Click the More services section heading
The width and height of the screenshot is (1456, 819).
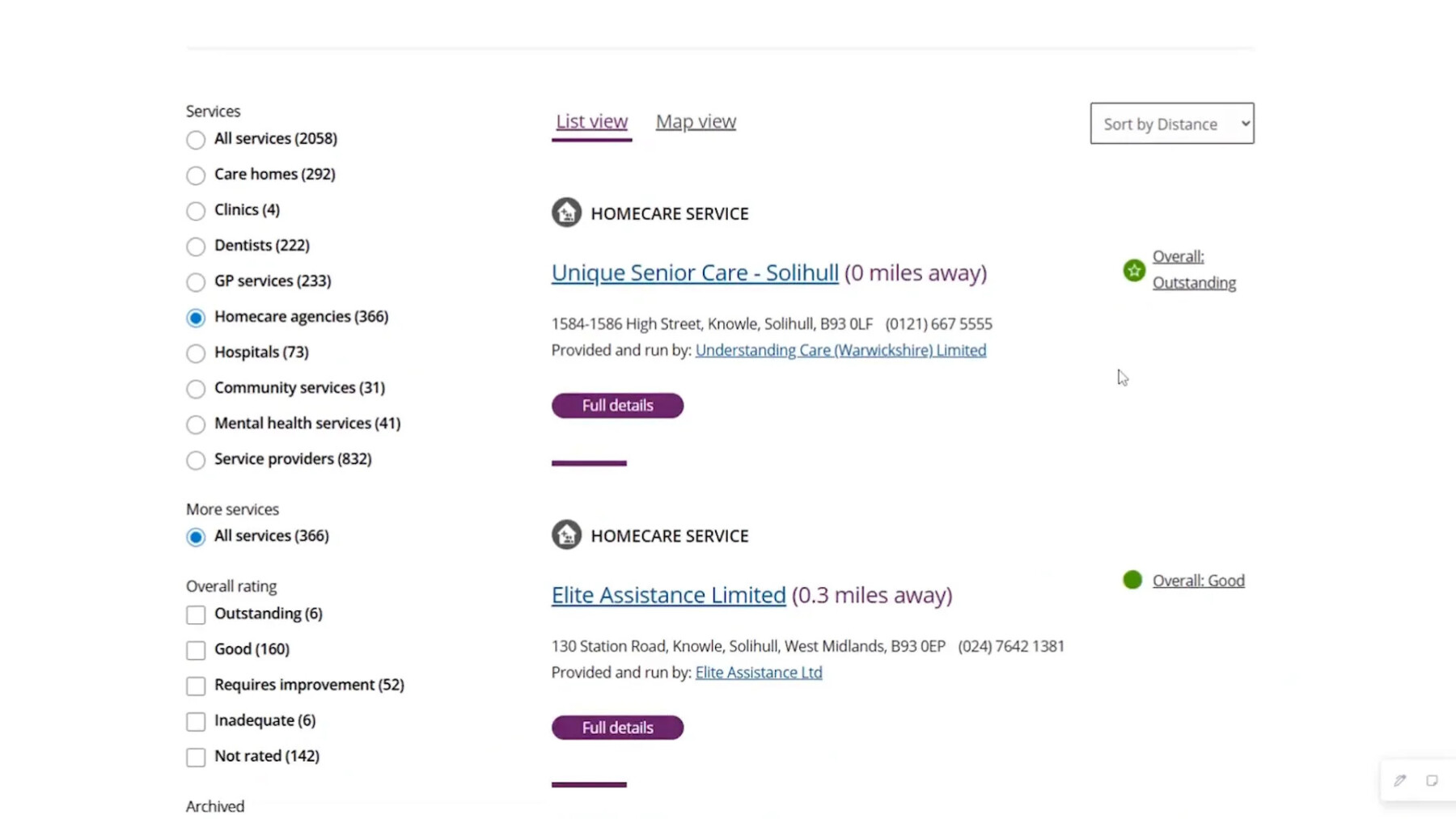(x=232, y=509)
